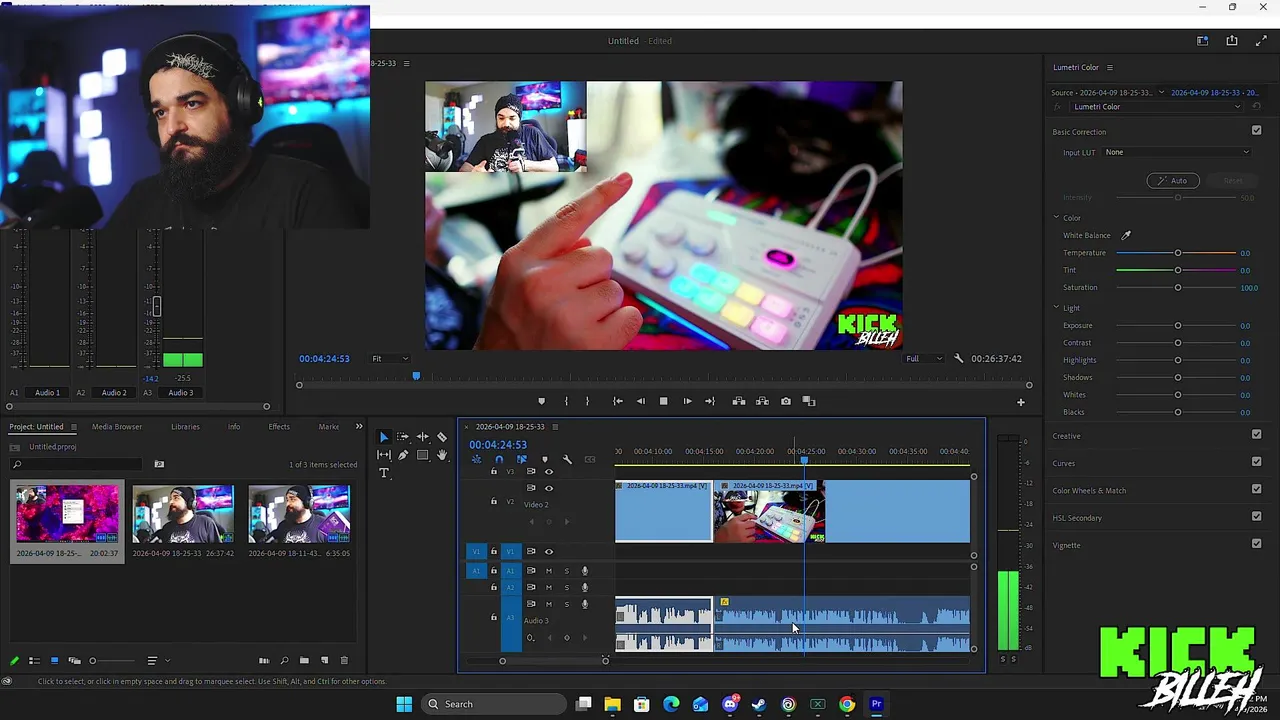Viewport: 1280px width, 720px height.
Task: Mark In point in program monitor
Action: (566, 401)
